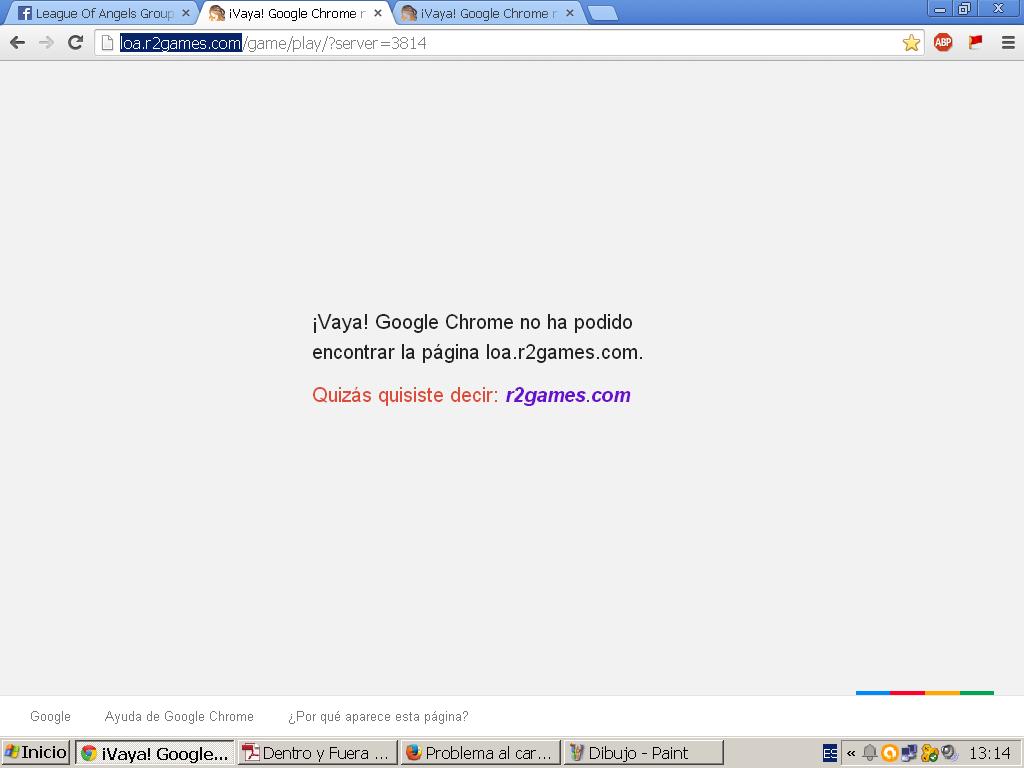The image size is (1024, 768).
Task: Open a new tab
Action: point(602,14)
